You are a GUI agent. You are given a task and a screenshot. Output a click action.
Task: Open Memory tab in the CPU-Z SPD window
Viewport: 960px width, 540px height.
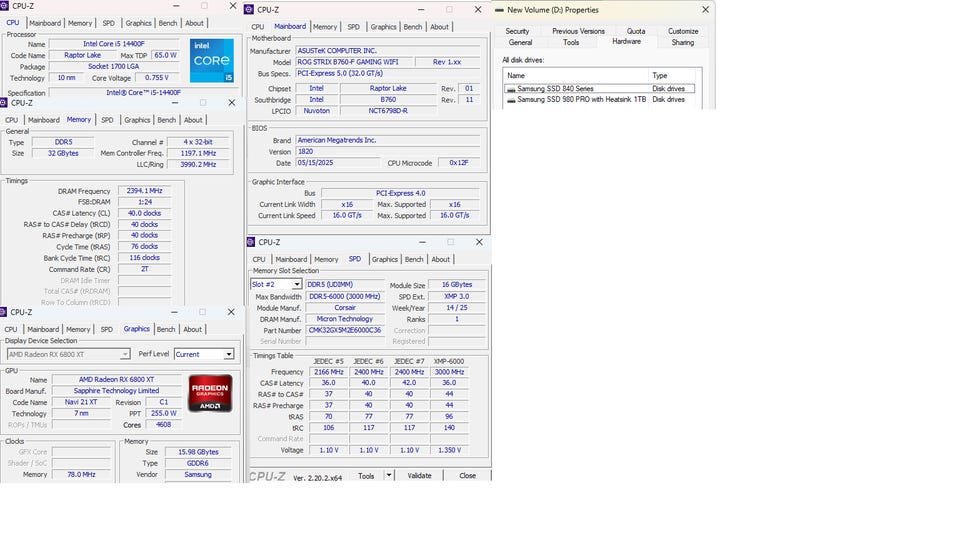pyautogui.click(x=326, y=259)
